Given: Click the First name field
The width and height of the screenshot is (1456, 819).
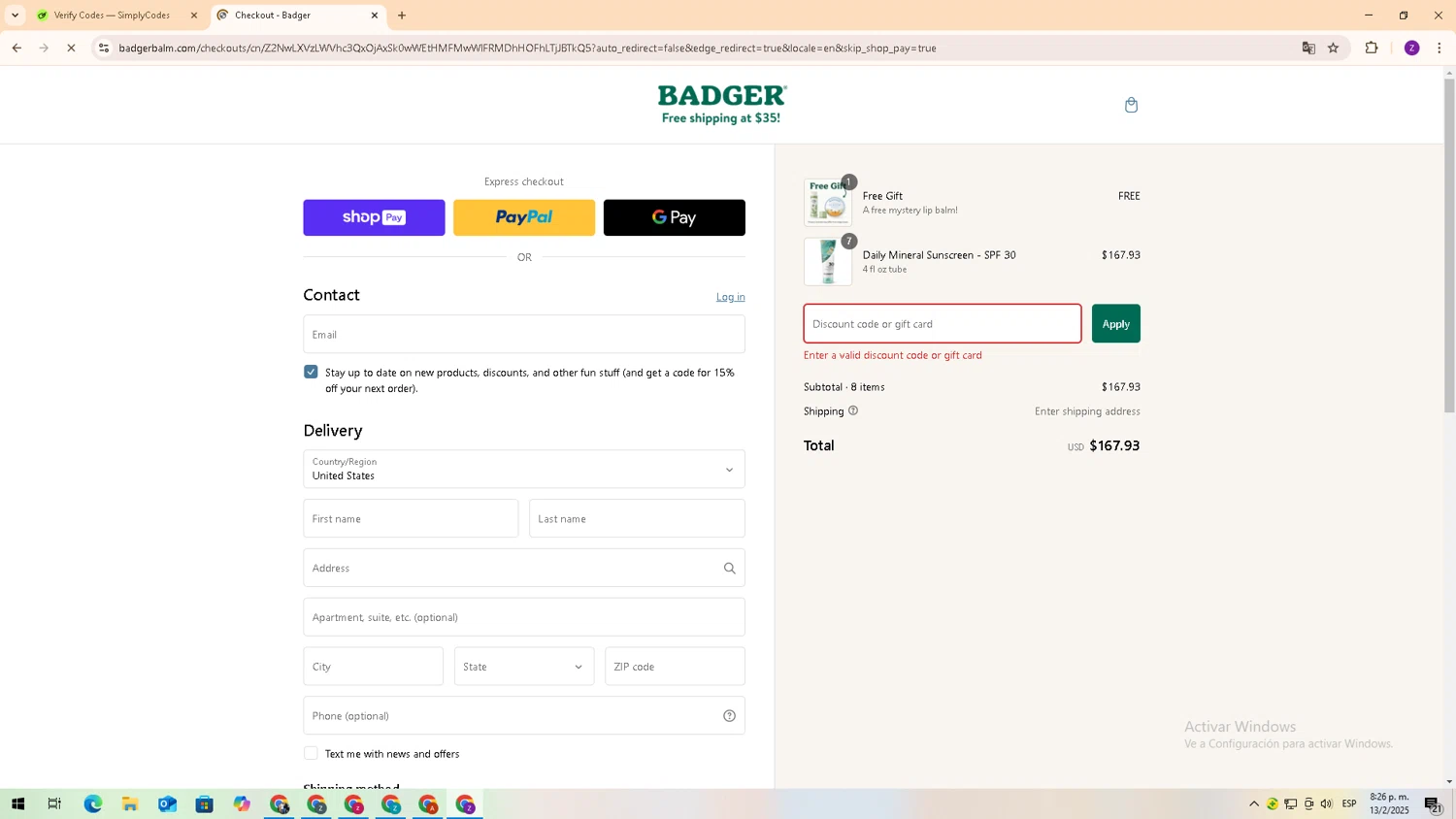Looking at the screenshot, I should (411, 518).
